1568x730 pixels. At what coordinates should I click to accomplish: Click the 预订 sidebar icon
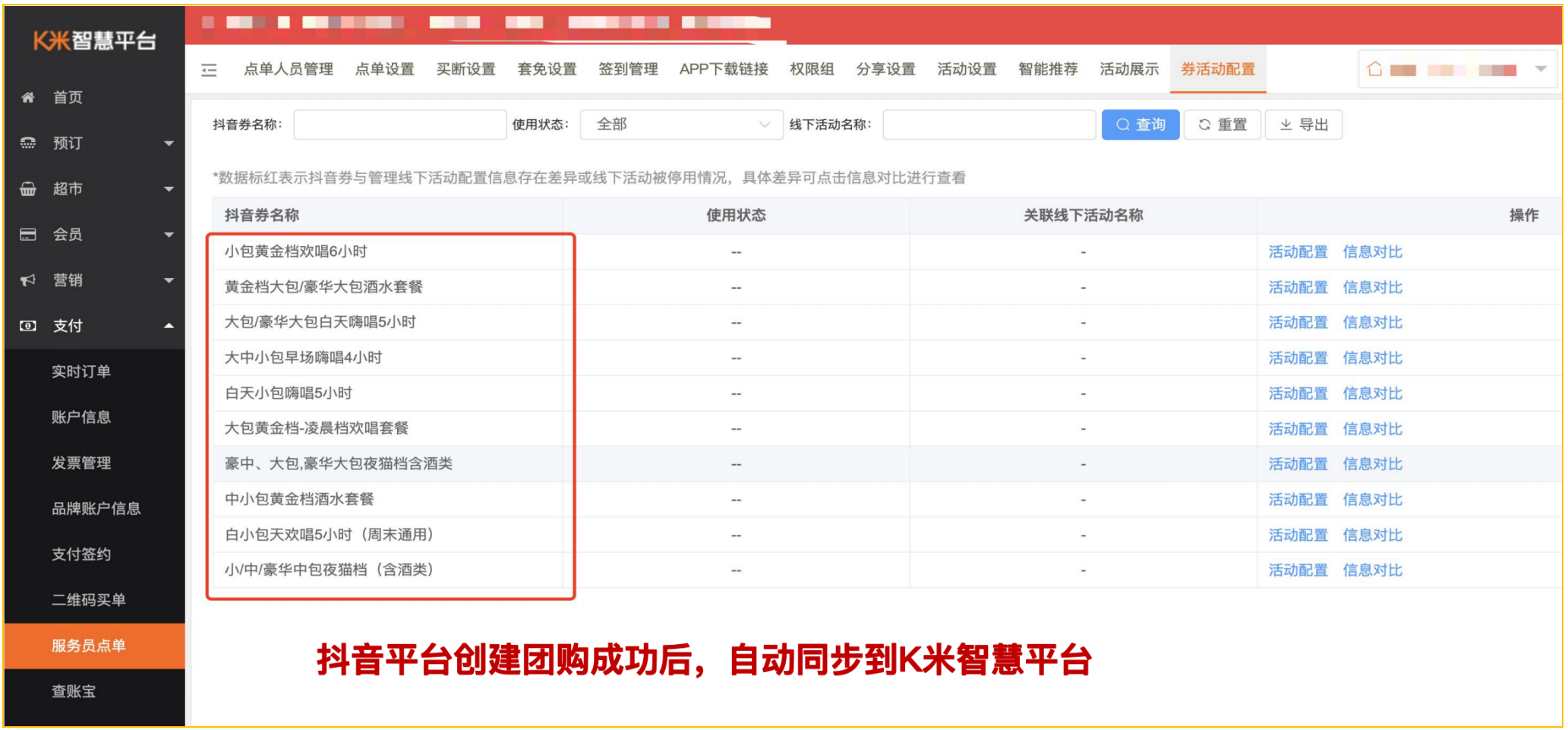[x=28, y=143]
